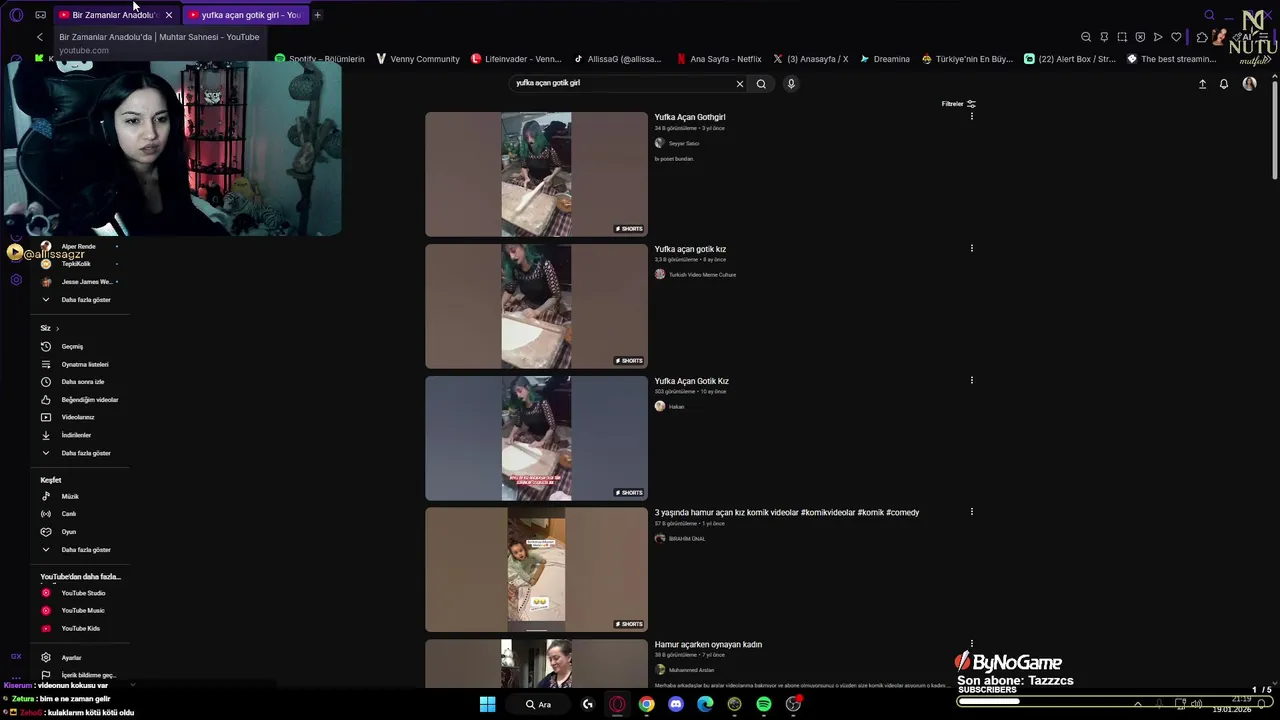Switch to yufka açan gotik girl tab

(245, 15)
